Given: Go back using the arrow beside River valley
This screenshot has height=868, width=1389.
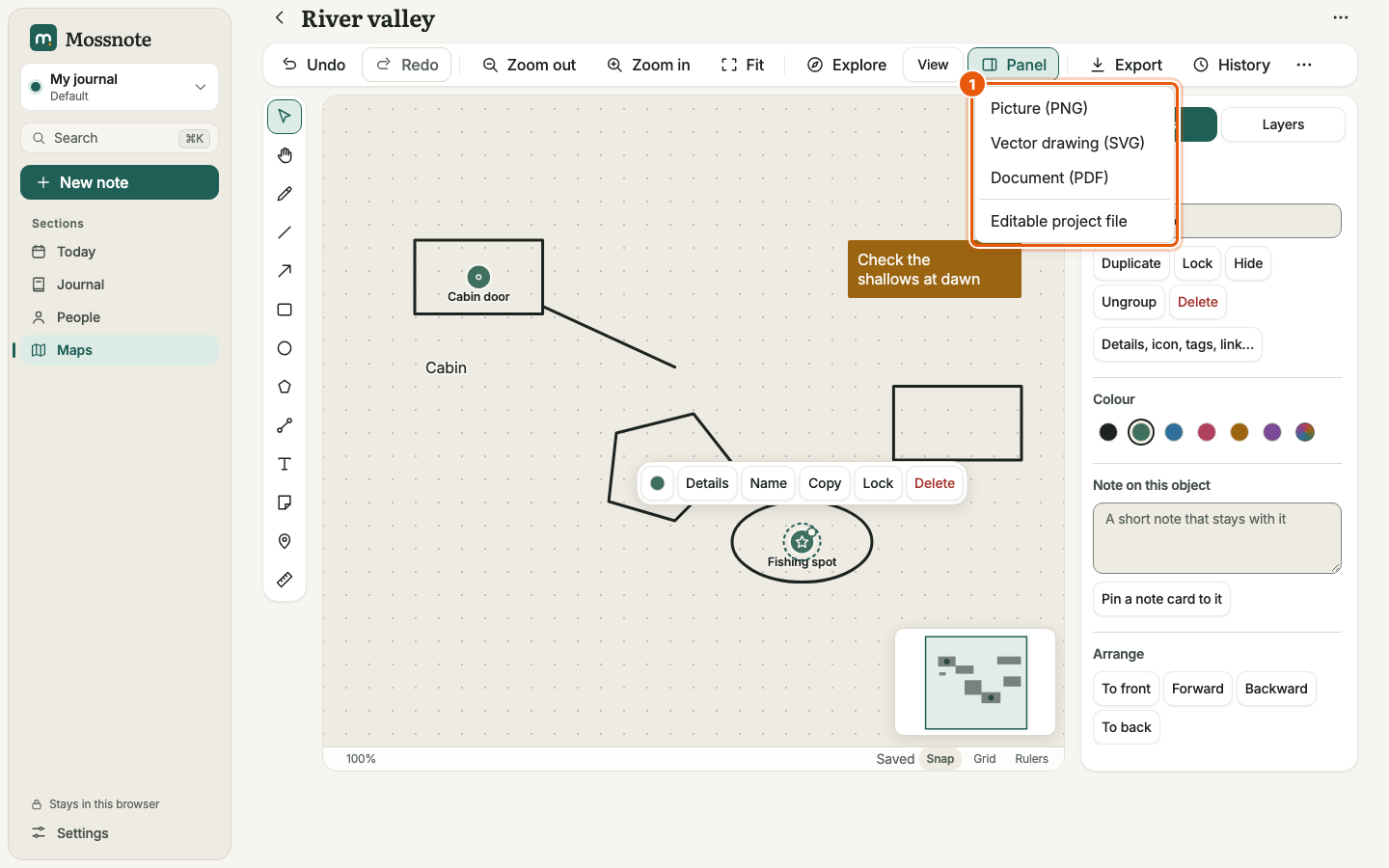Looking at the screenshot, I should [x=280, y=17].
